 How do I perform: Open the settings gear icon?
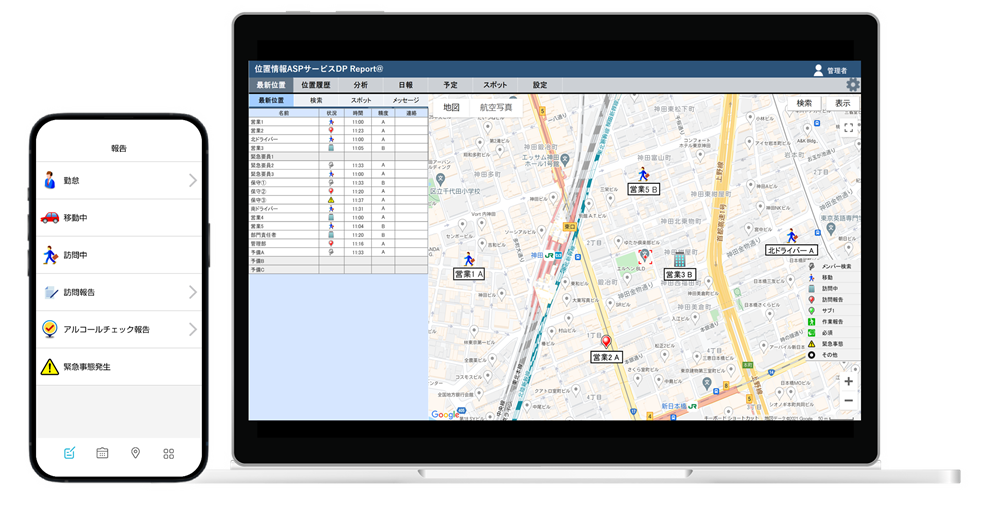pyautogui.click(x=852, y=86)
